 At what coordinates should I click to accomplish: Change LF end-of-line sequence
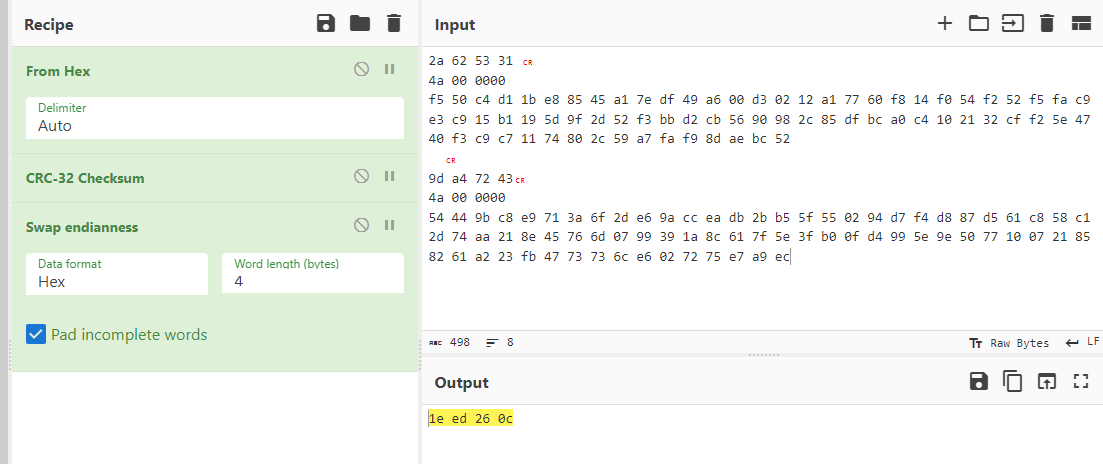1082,343
